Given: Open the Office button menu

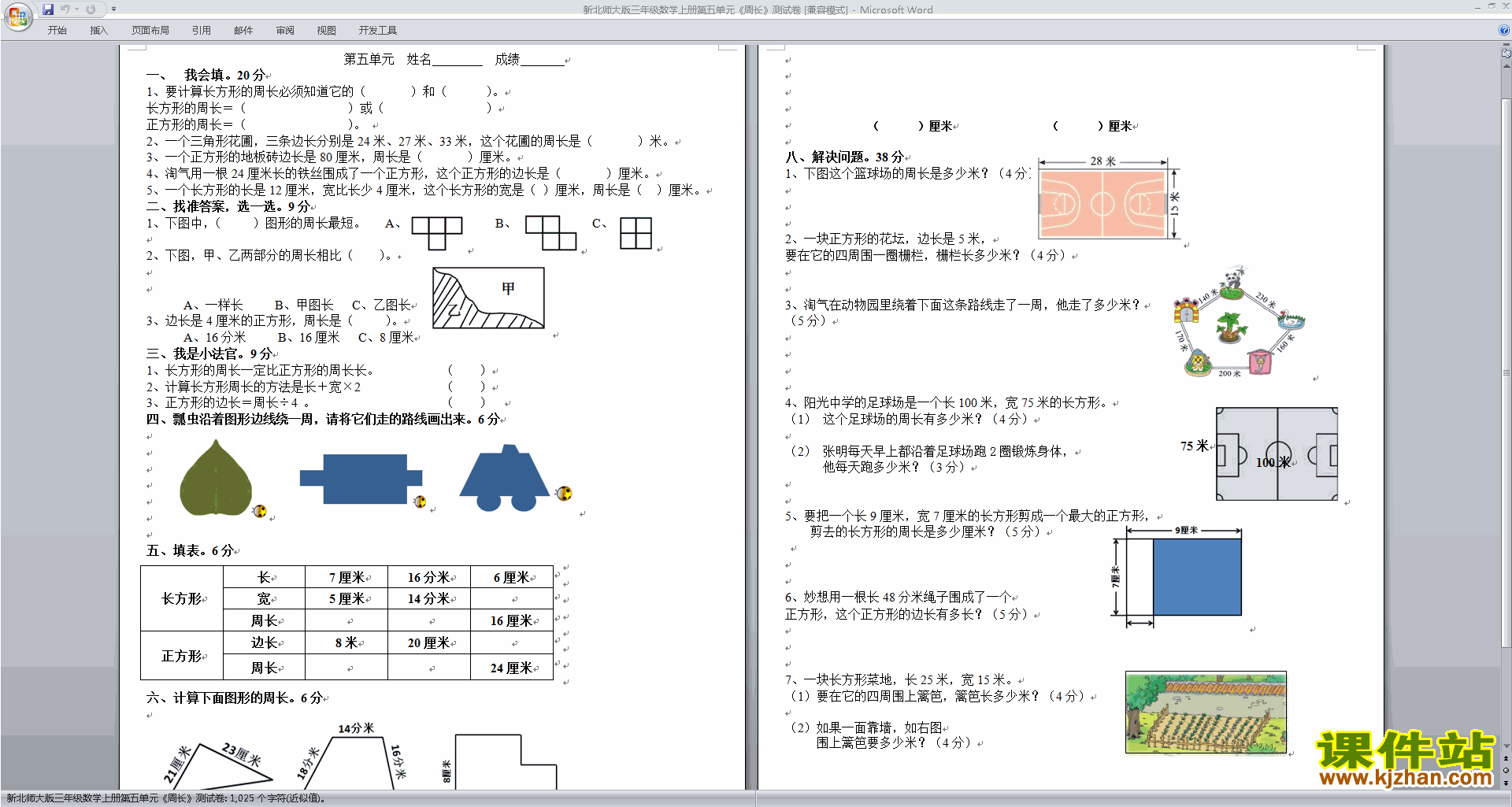Looking at the screenshot, I should click(17, 16).
